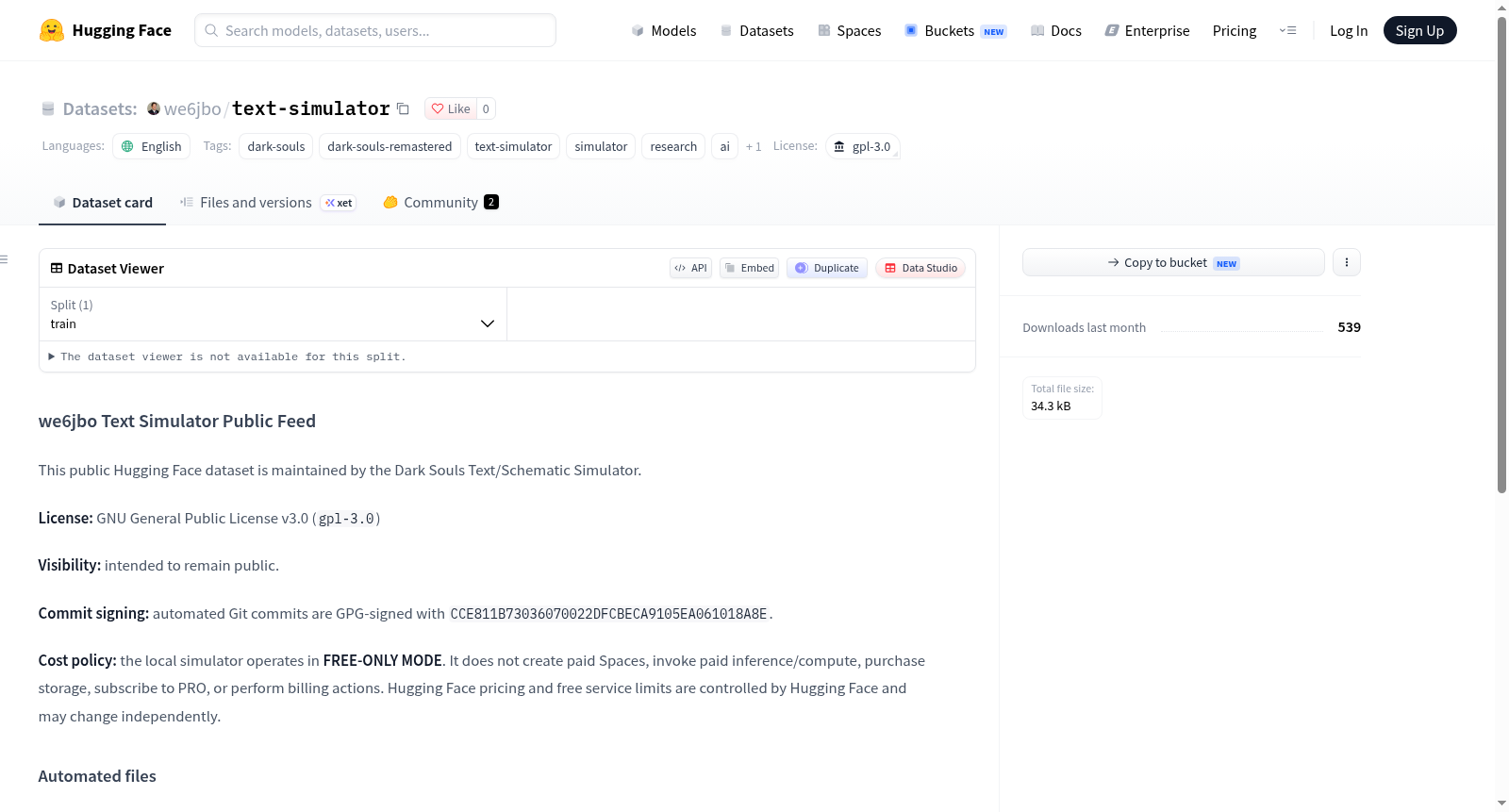
Task: Click the heart Like button
Action: click(x=451, y=108)
